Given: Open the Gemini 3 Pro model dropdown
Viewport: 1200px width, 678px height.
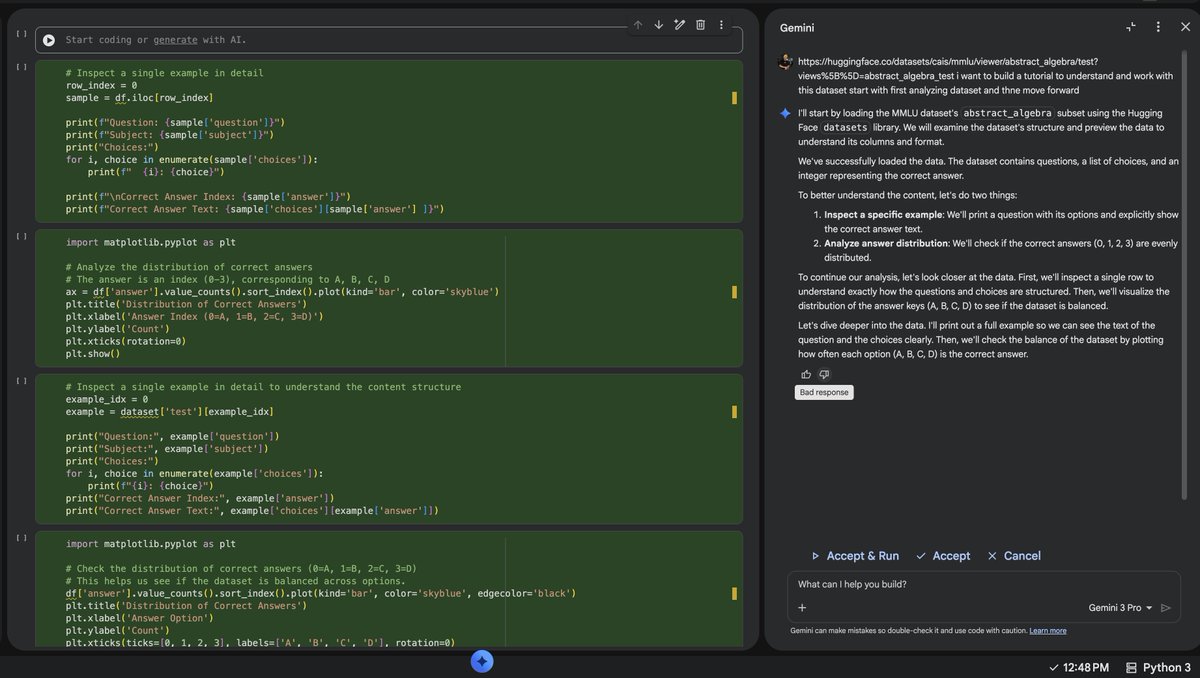Looking at the screenshot, I should 1120,608.
